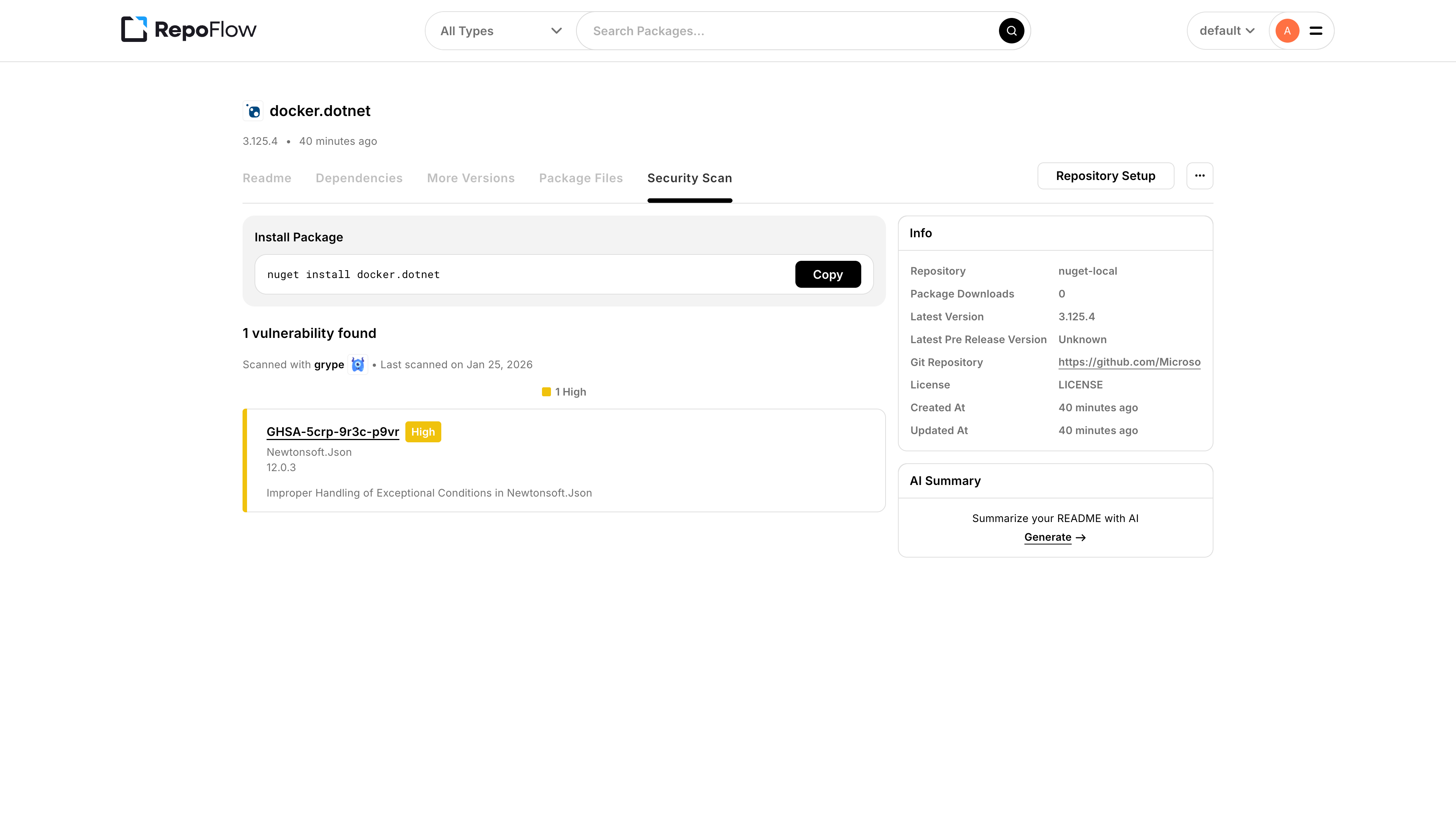Open the three-dots more options button

pyautogui.click(x=1199, y=176)
